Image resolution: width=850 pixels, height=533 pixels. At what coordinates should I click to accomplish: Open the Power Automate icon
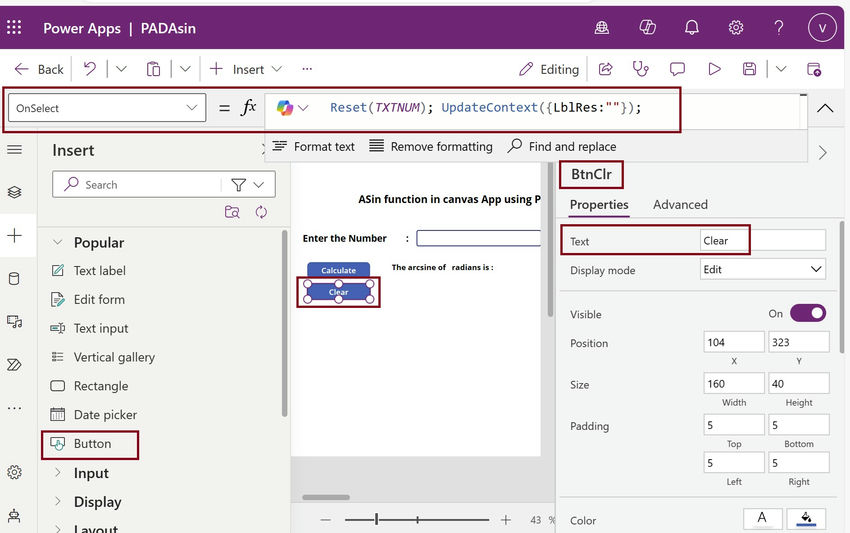tap(15, 364)
